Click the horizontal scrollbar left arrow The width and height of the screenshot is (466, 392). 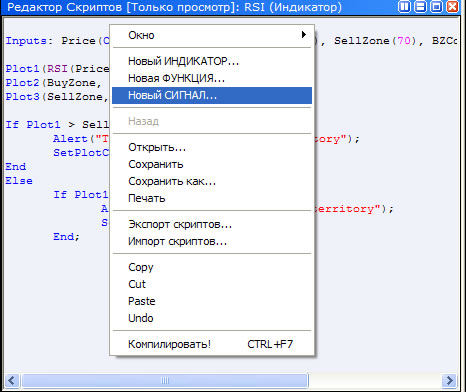(13, 380)
